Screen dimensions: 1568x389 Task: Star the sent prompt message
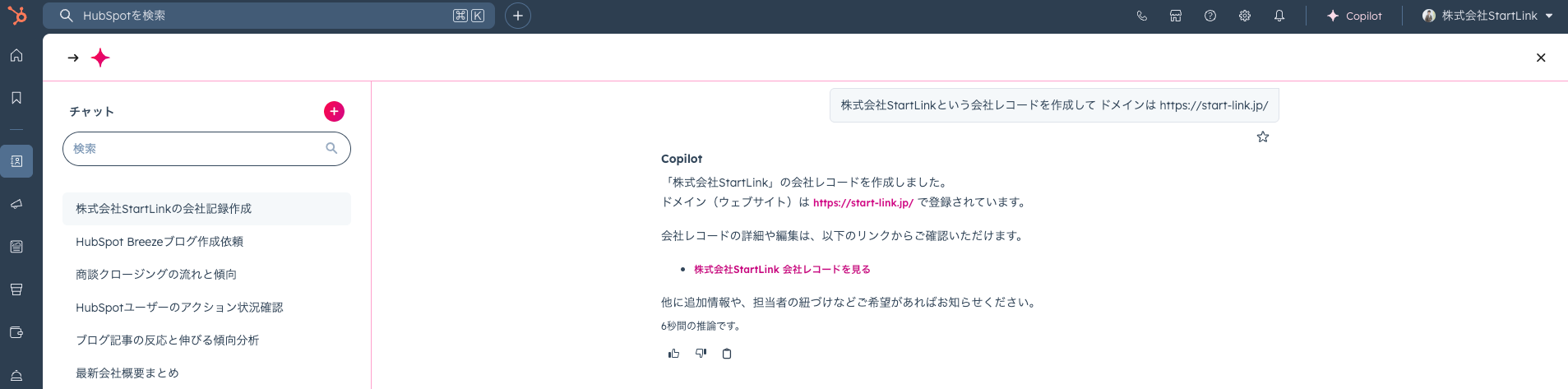(1263, 137)
